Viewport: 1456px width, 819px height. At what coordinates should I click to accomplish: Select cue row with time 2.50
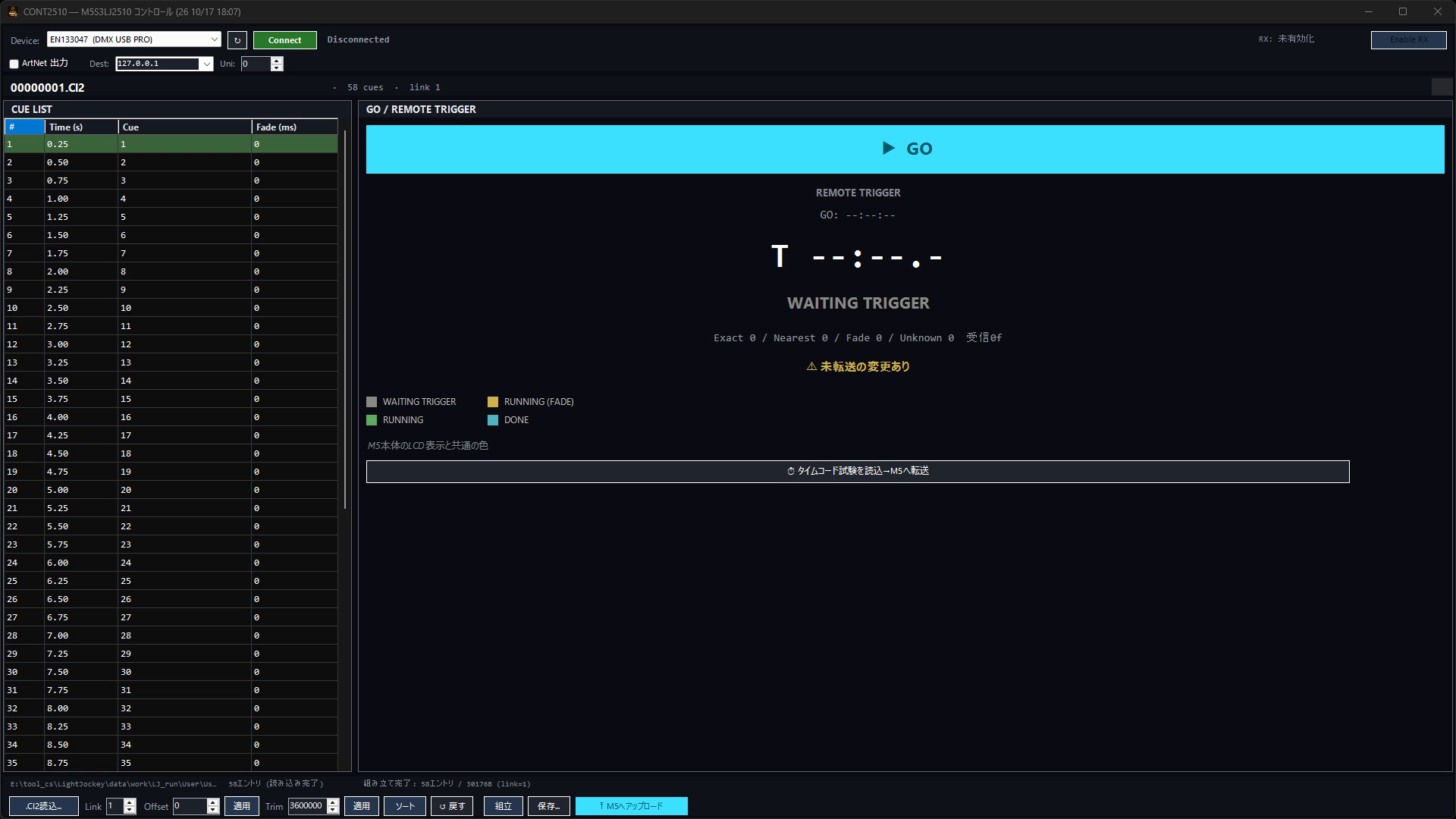[x=171, y=308]
